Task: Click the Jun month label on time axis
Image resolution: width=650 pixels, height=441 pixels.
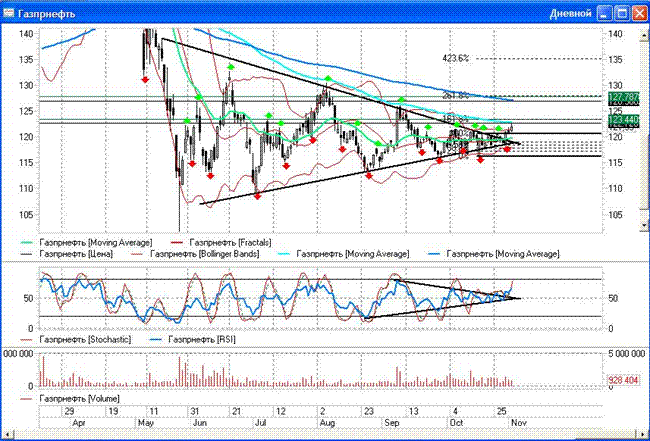Action: (x=200, y=423)
